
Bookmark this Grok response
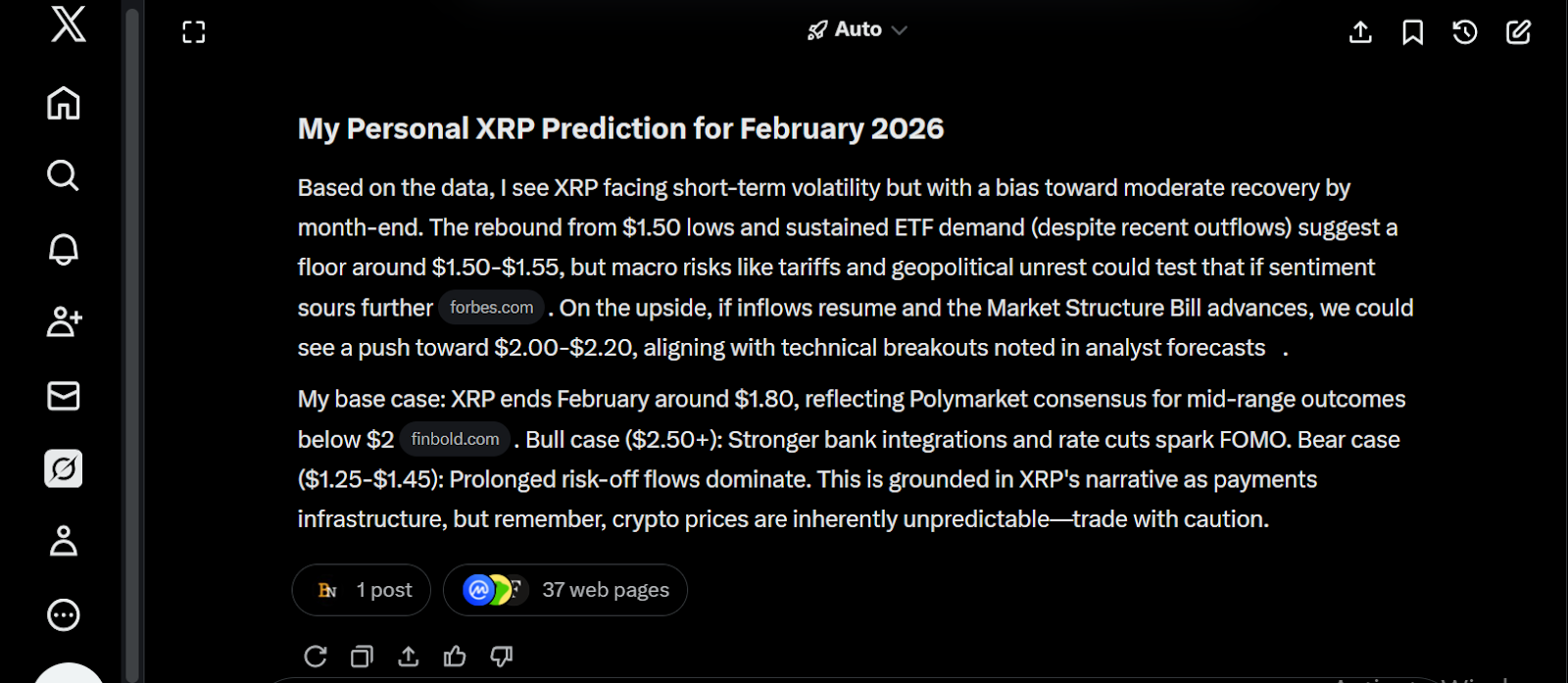coord(1412,32)
